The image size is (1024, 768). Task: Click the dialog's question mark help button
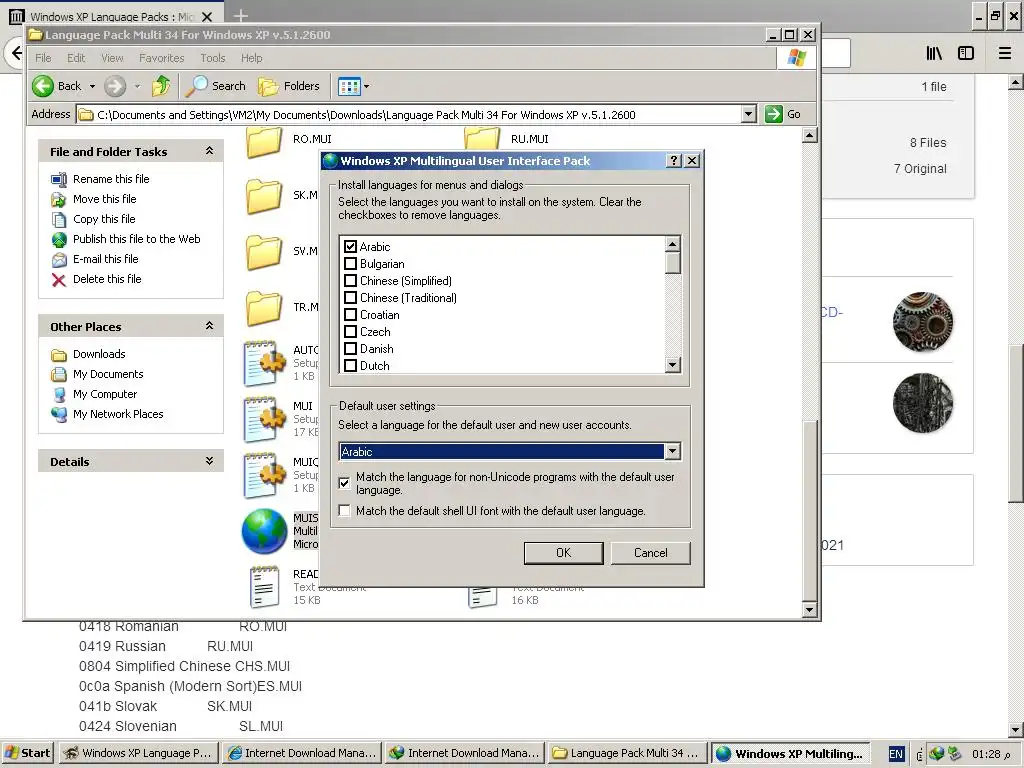click(x=674, y=161)
